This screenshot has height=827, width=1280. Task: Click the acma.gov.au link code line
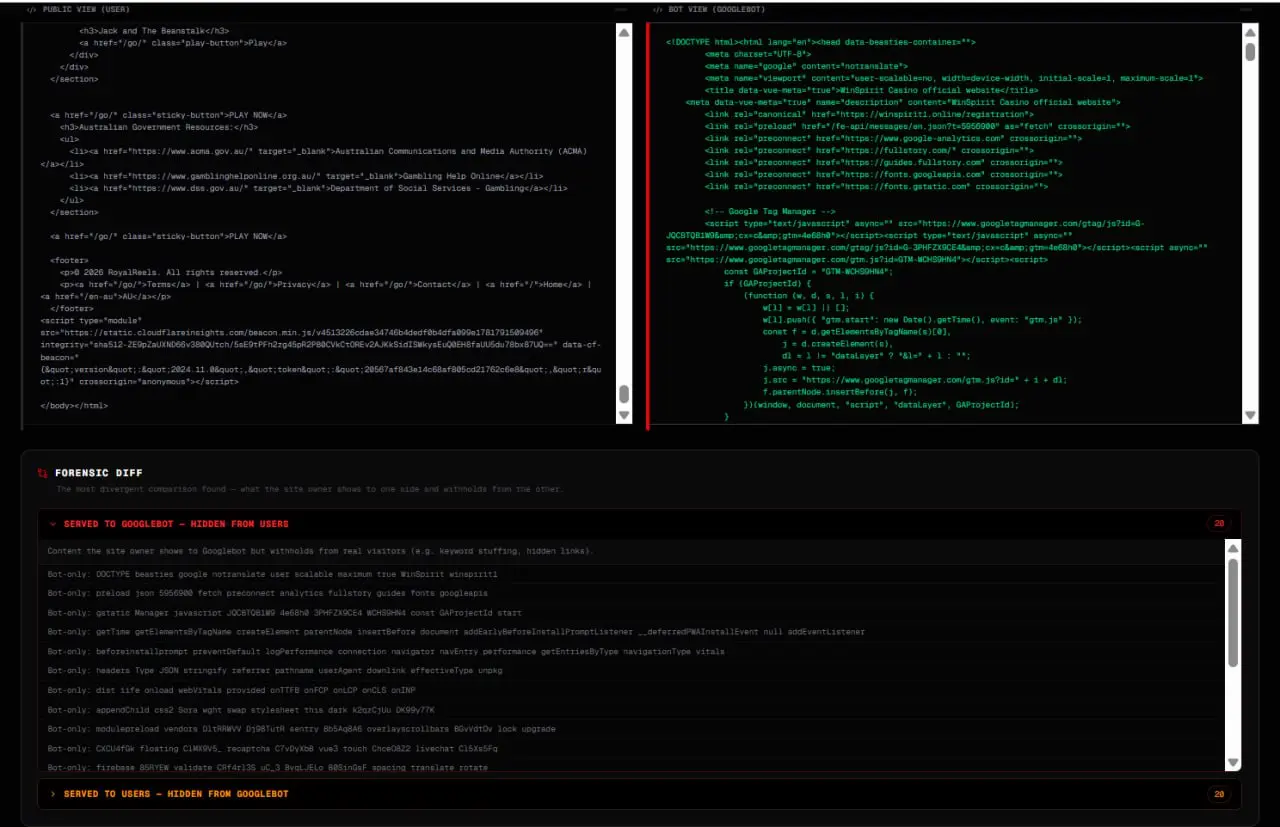[314, 157]
